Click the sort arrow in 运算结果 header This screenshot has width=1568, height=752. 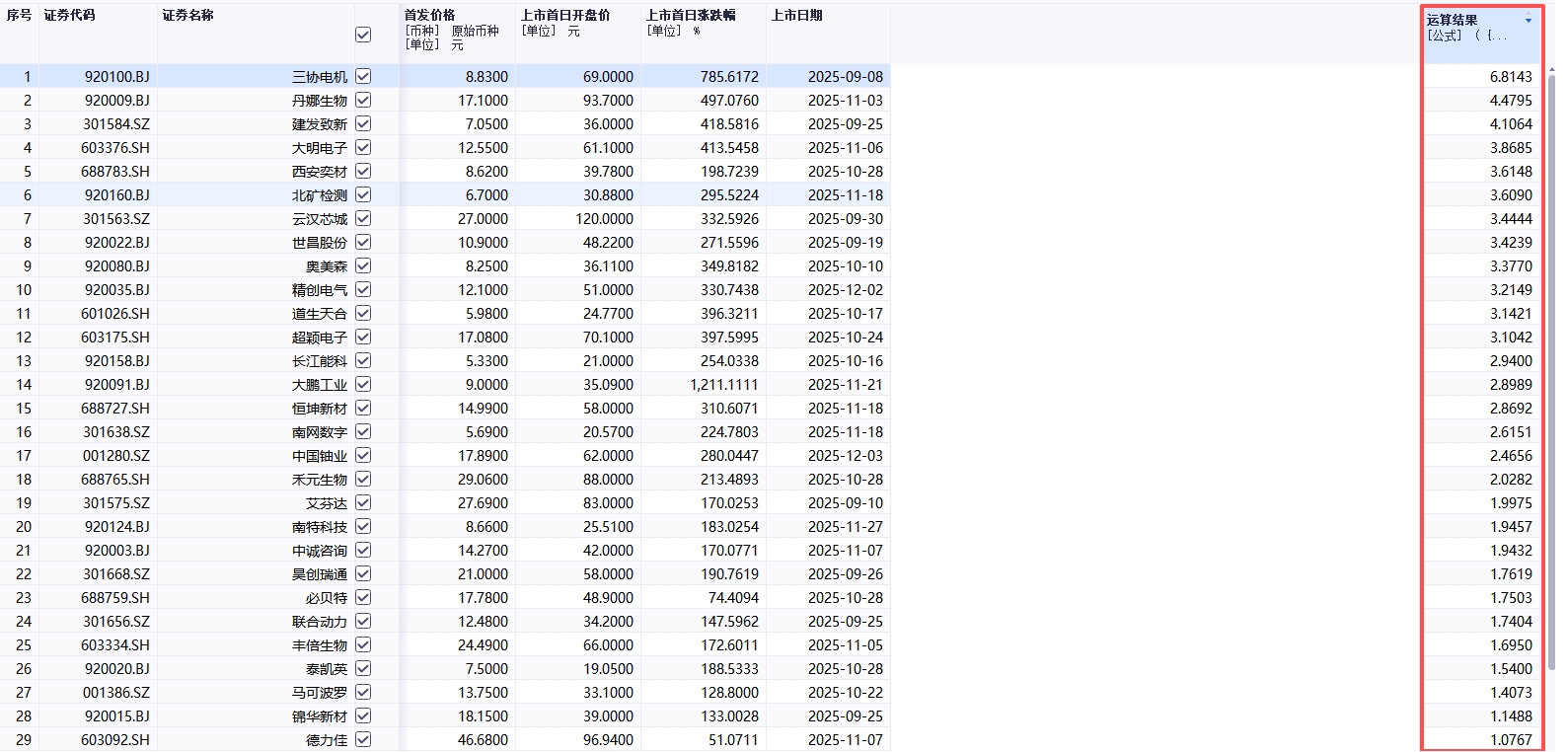point(1529,20)
